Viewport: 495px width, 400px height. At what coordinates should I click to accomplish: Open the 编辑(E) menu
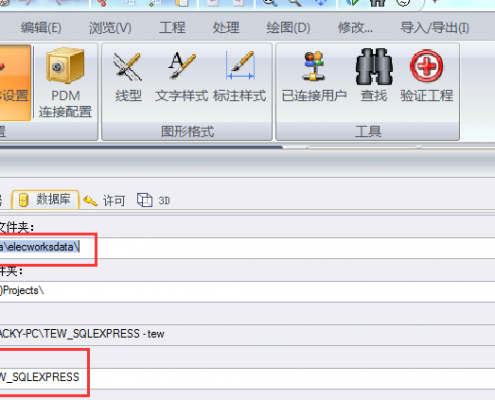tap(41, 28)
